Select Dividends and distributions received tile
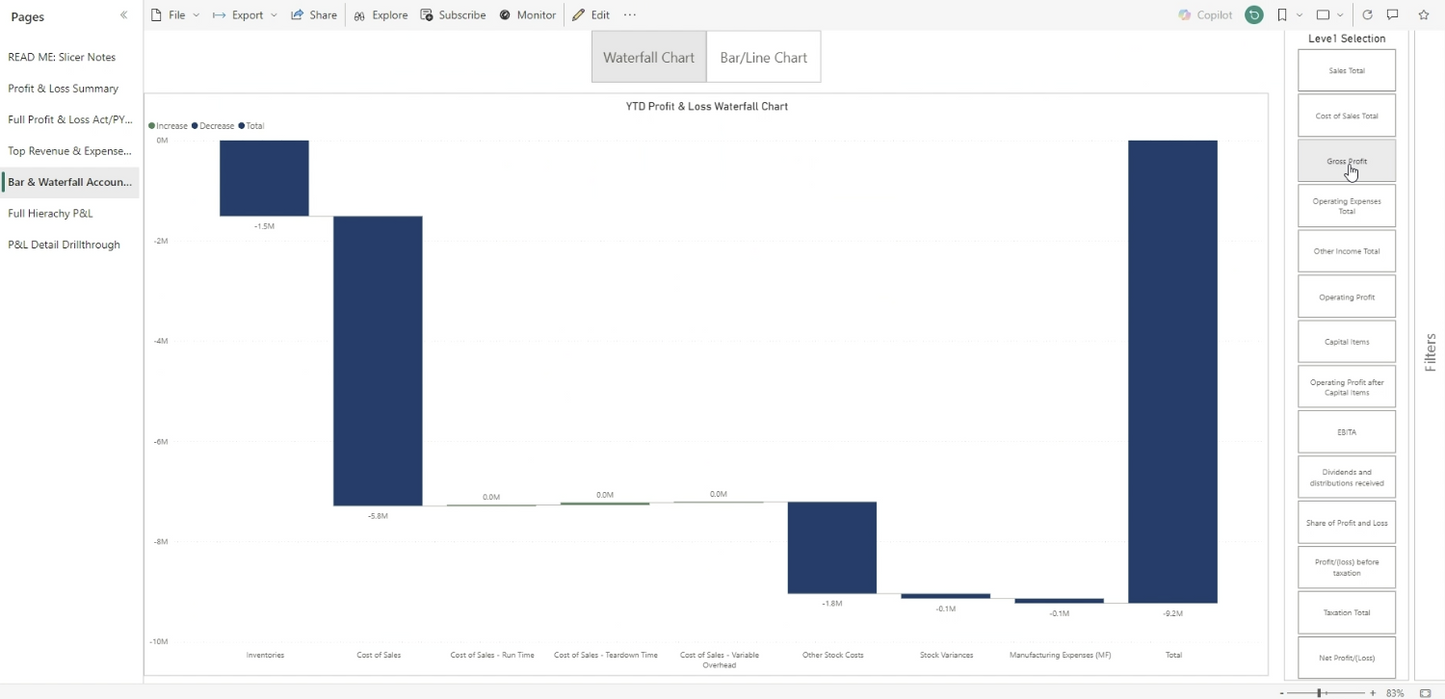Viewport: 1445px width, 699px height. click(1347, 477)
